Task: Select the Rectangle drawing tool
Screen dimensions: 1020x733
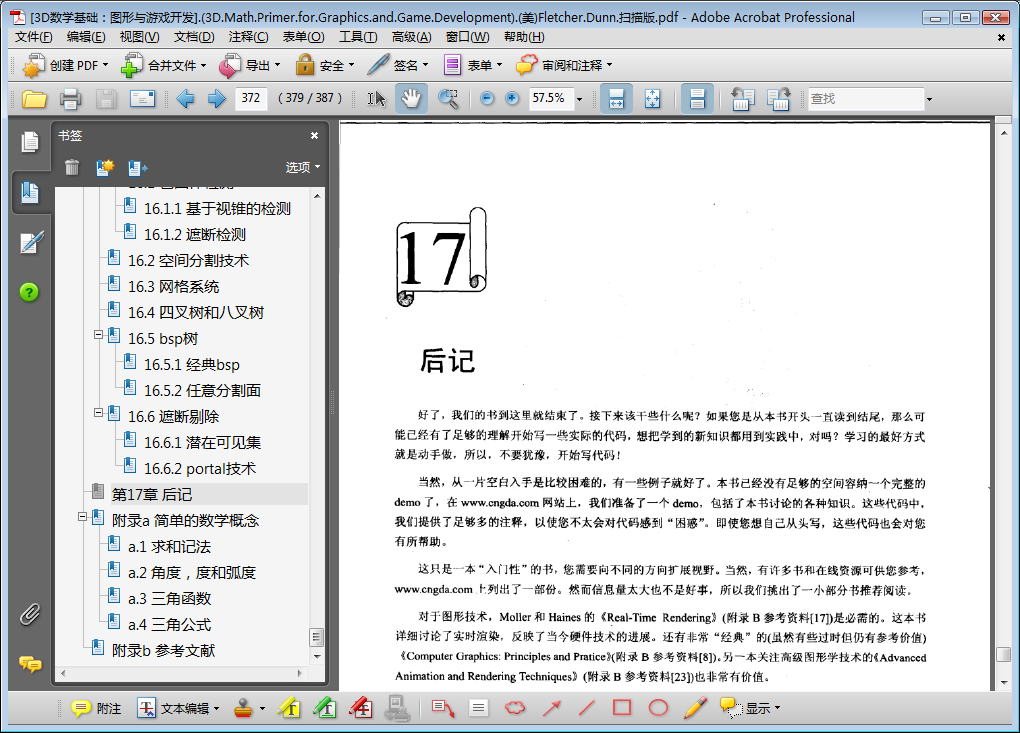Action: pos(622,708)
